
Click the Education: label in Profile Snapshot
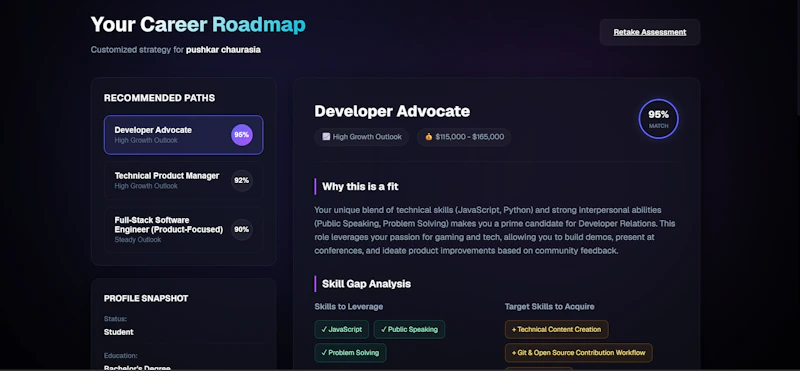click(x=120, y=356)
